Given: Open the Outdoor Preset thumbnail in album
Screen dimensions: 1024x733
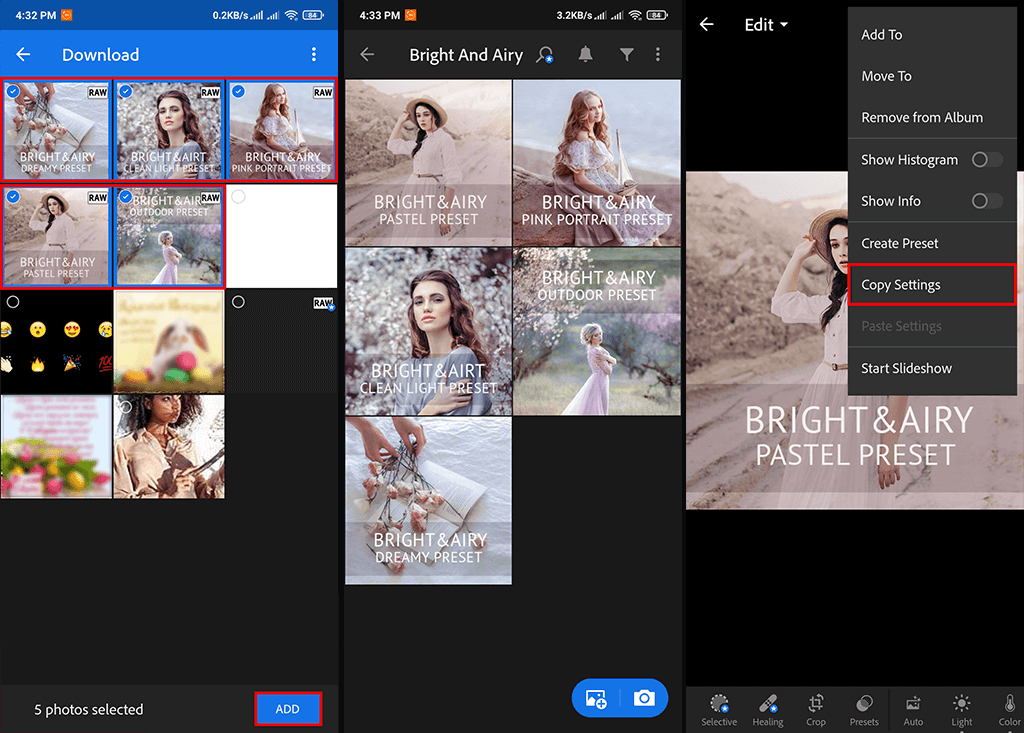Looking at the screenshot, I should coord(597,330).
